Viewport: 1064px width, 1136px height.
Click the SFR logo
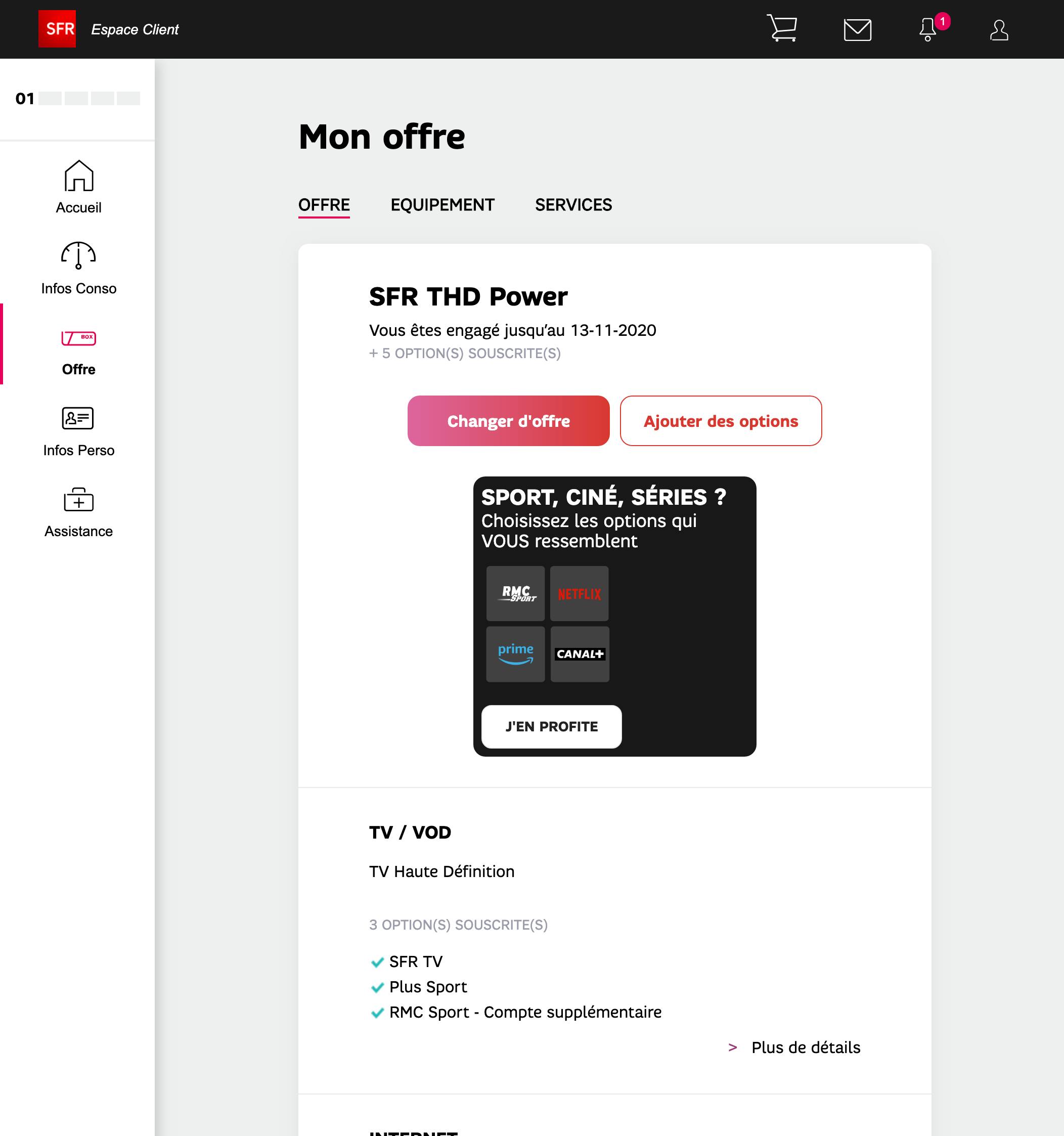click(x=57, y=29)
